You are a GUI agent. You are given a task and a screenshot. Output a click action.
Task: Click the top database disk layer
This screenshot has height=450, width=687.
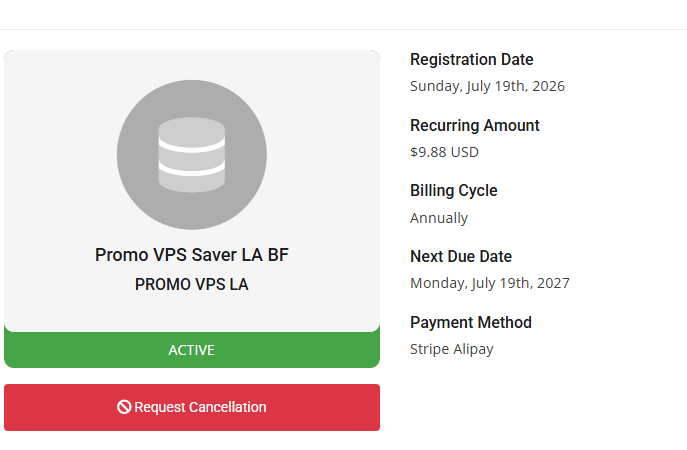[191, 132]
